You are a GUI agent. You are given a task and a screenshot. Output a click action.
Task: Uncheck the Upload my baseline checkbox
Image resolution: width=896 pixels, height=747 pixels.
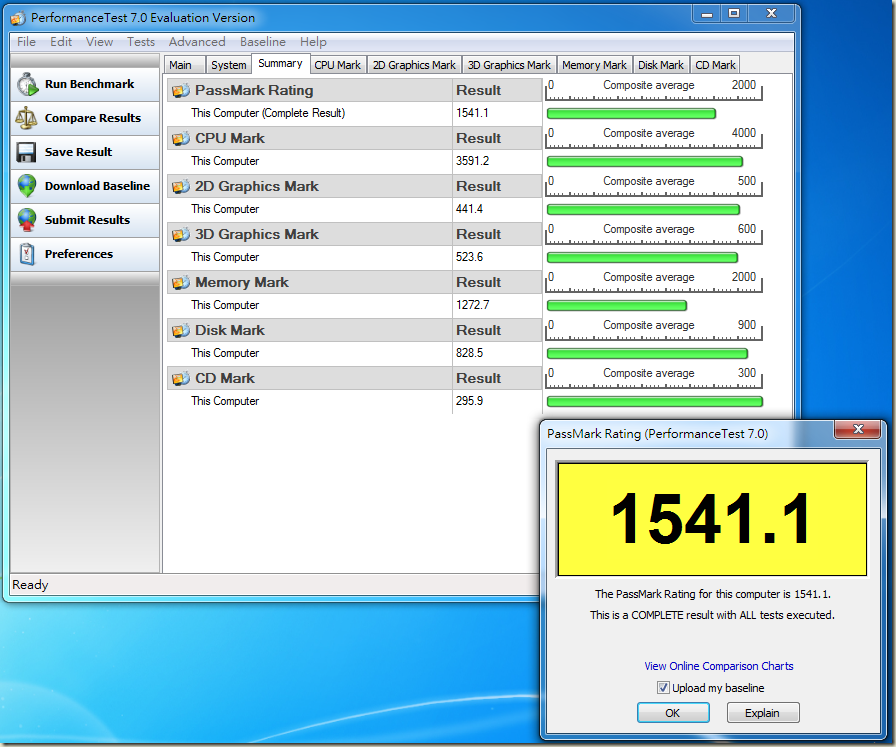[663, 688]
